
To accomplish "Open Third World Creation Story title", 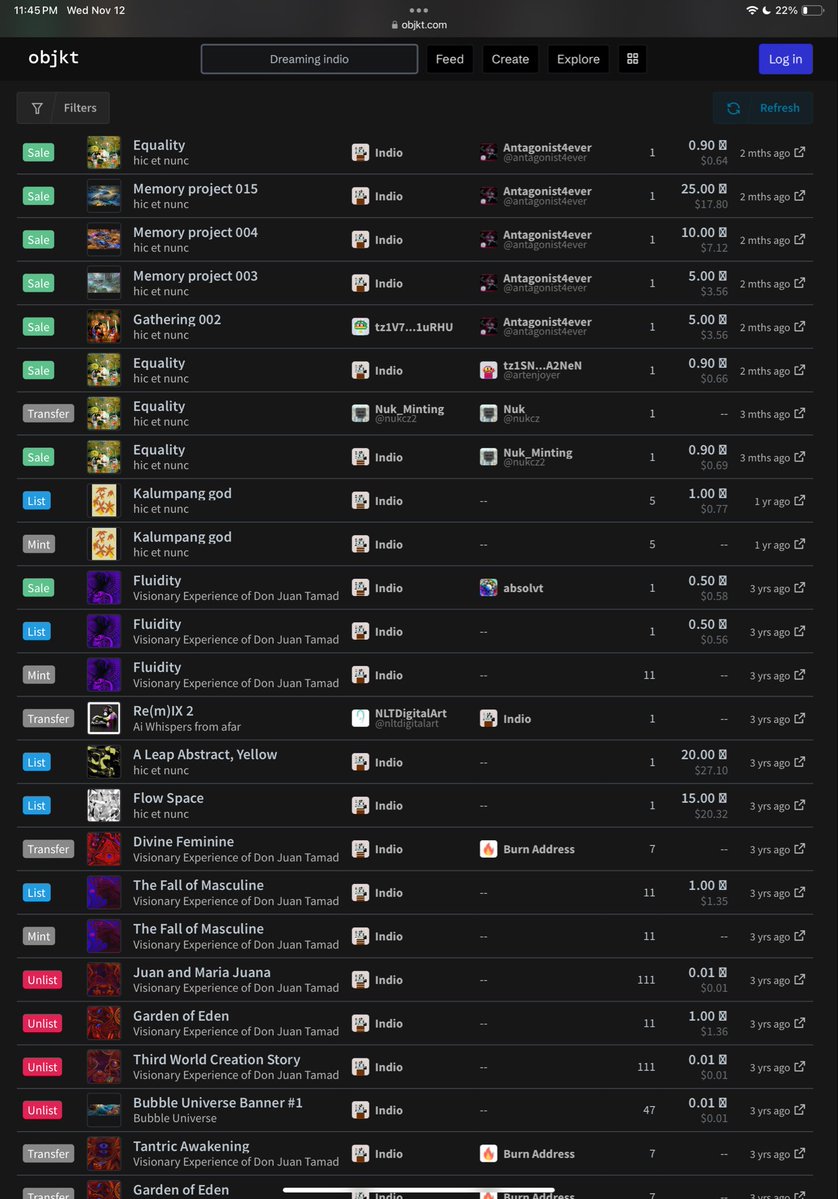I will pos(216,1060).
